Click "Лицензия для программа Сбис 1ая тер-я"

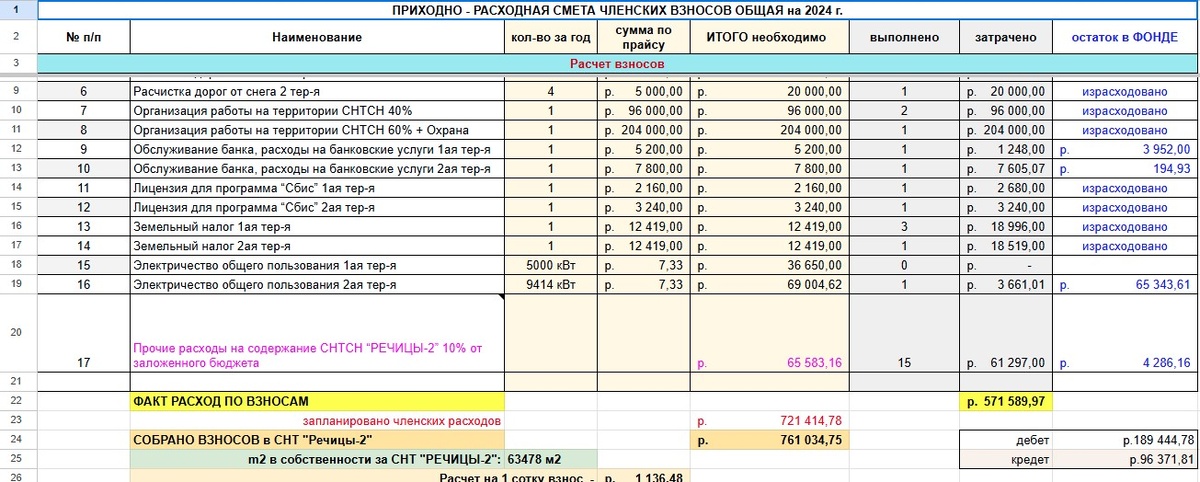(x=317, y=188)
